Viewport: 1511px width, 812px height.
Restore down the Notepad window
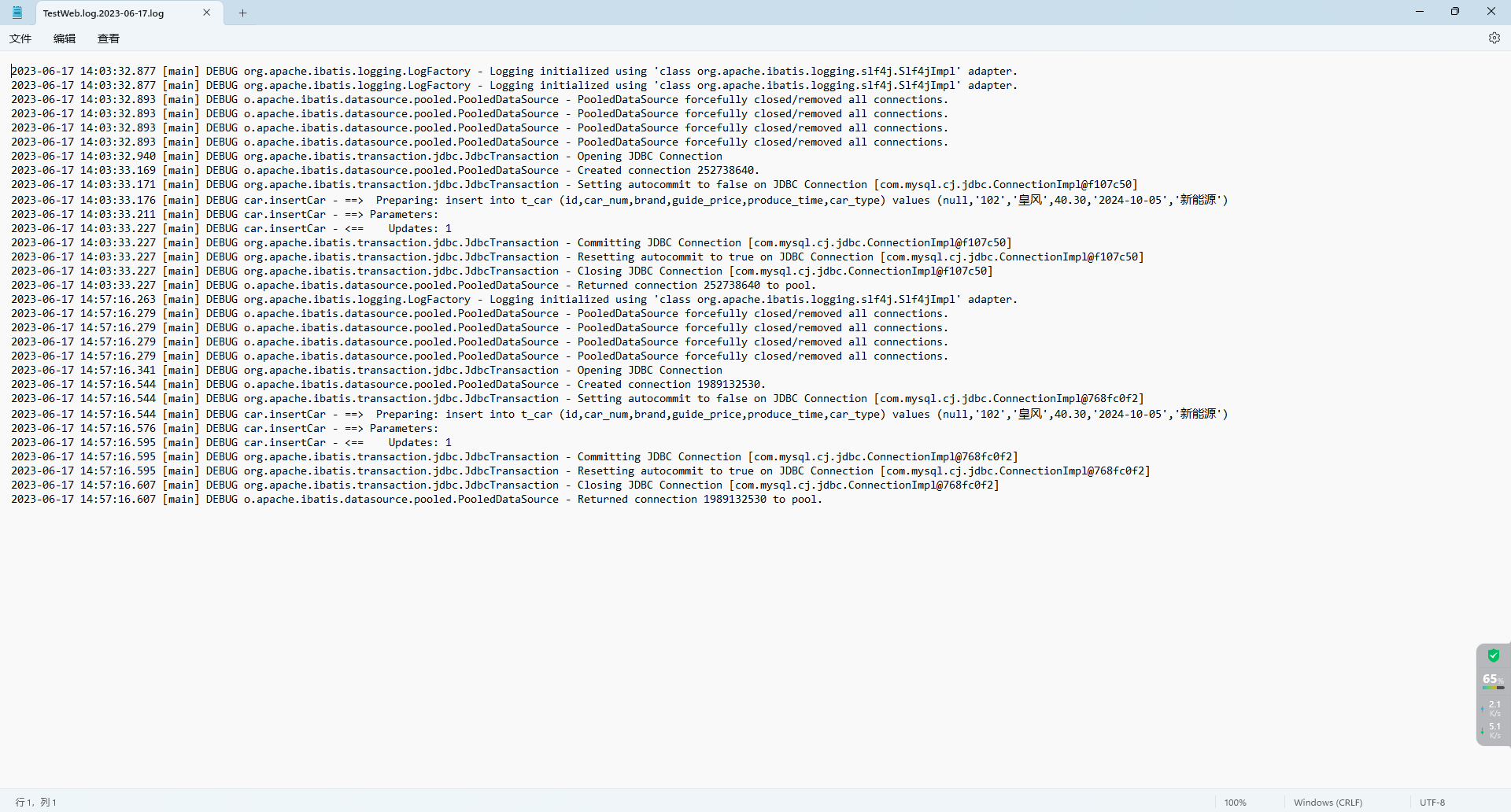tap(1455, 12)
